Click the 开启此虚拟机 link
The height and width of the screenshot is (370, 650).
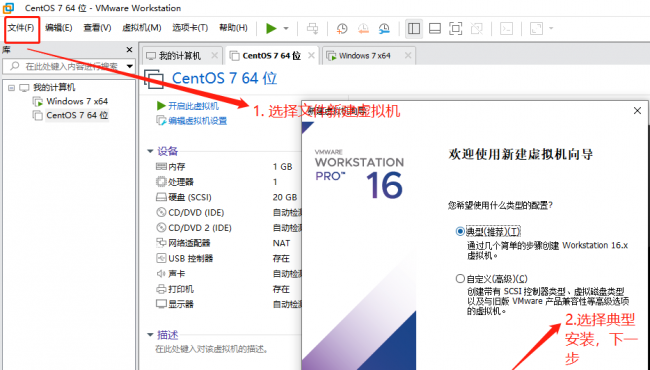[x=193, y=106]
